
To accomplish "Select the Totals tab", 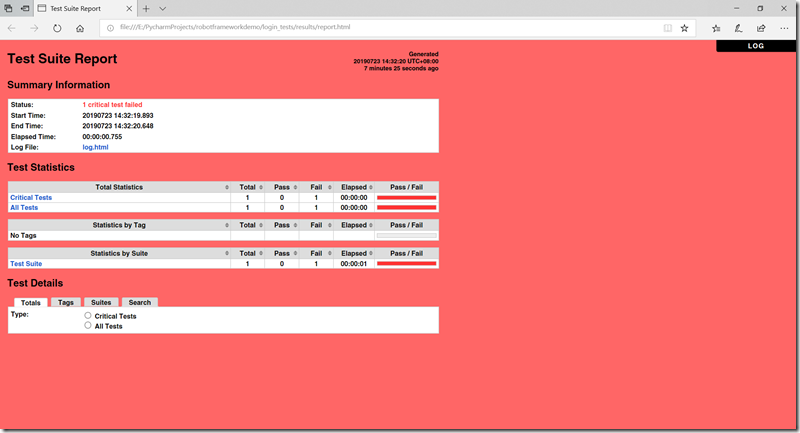I will click(x=31, y=302).
